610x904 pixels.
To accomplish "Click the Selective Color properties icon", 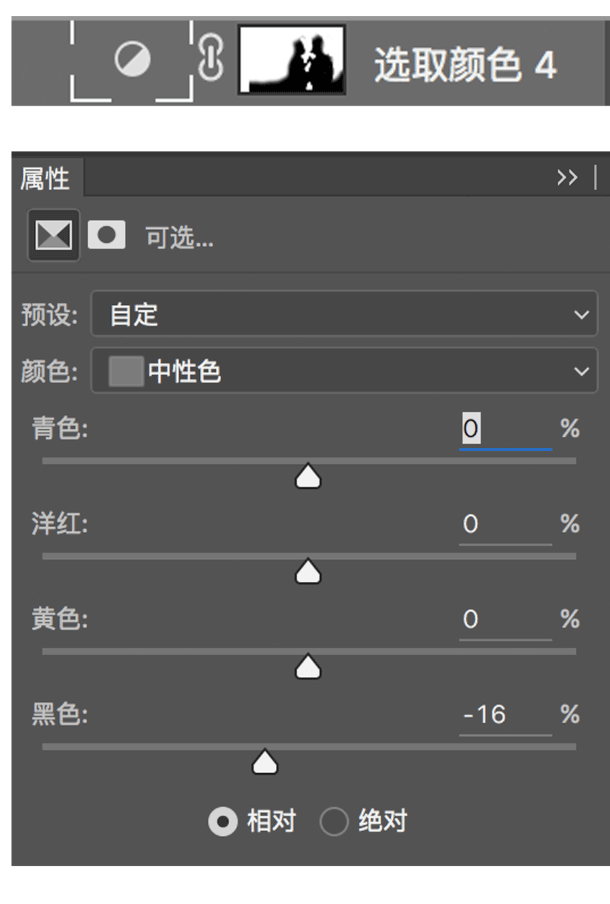I will click(53, 236).
